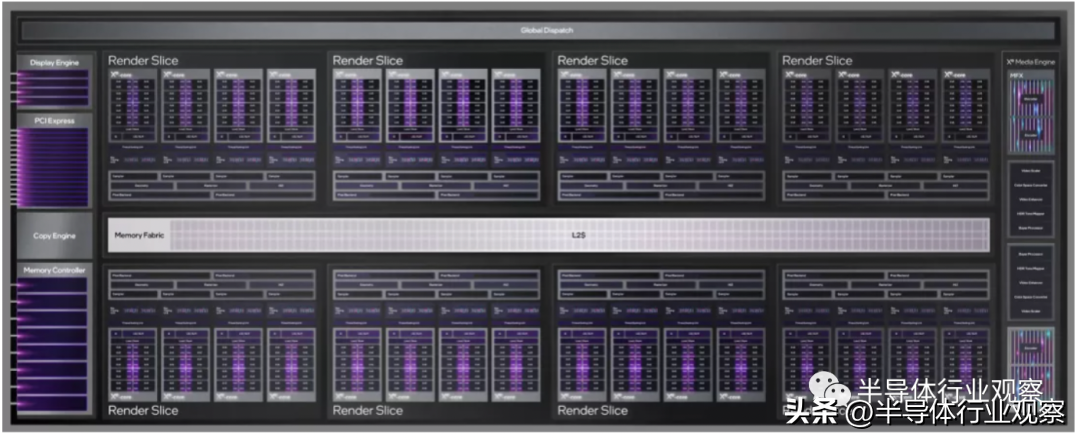The width and height of the screenshot is (1080, 440).
Task: Click the Xe Media Engine heading
Action: click(1030, 62)
